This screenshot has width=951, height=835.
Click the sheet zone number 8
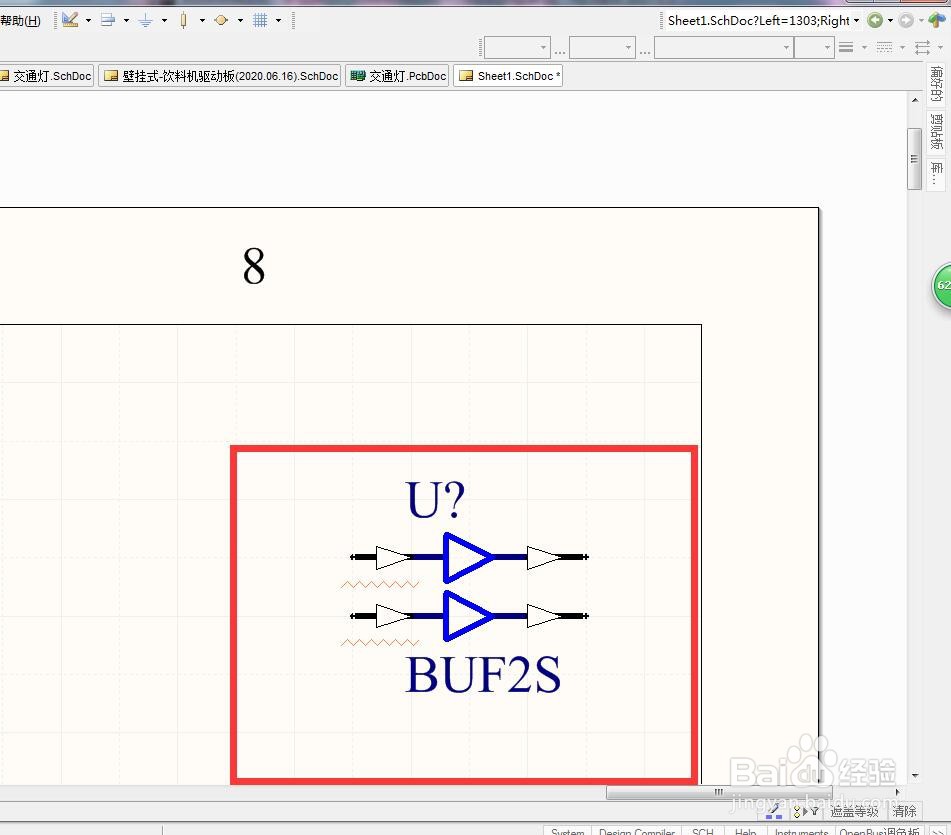click(x=254, y=266)
